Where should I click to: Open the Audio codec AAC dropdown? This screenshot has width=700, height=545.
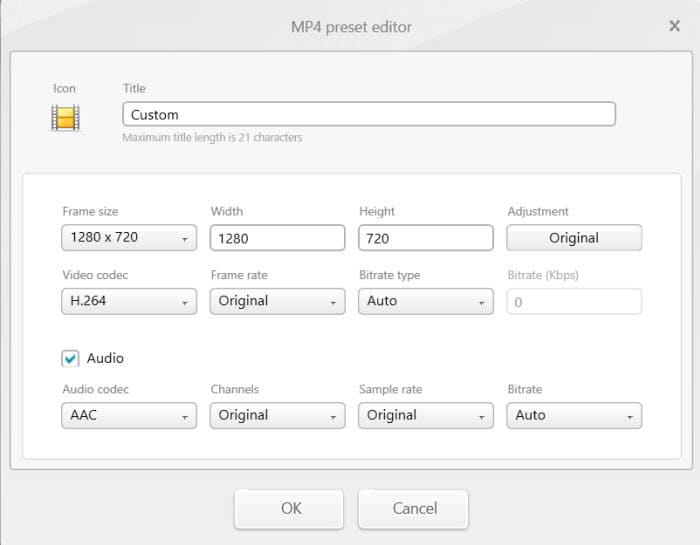(x=129, y=416)
